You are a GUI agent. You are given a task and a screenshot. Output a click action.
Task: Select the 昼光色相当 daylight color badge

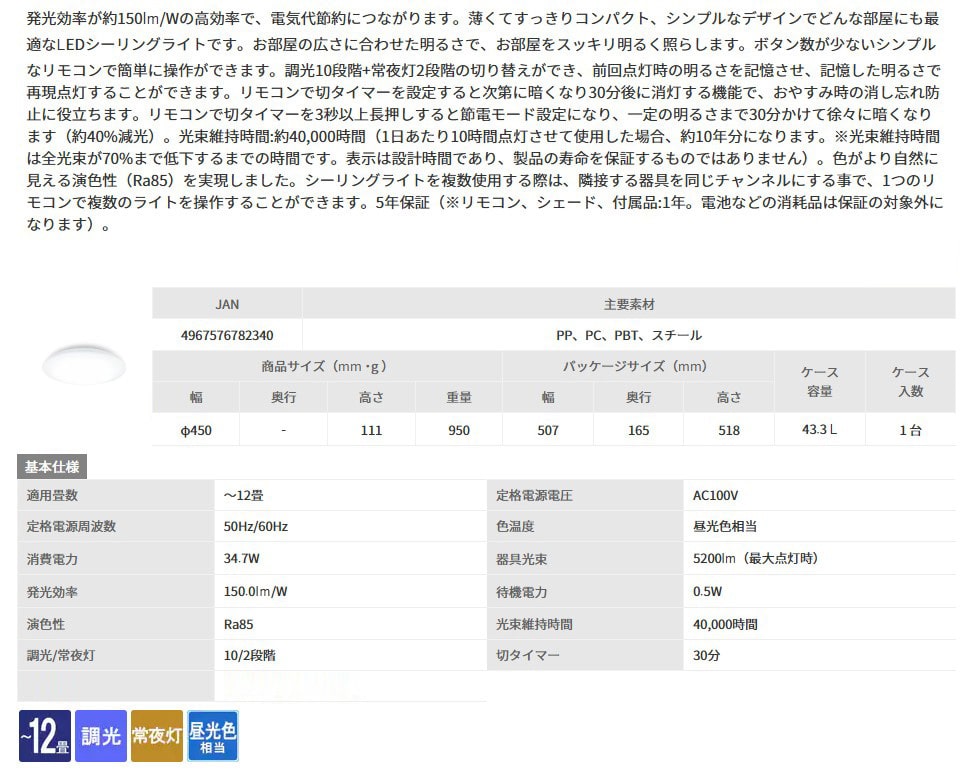(x=213, y=736)
